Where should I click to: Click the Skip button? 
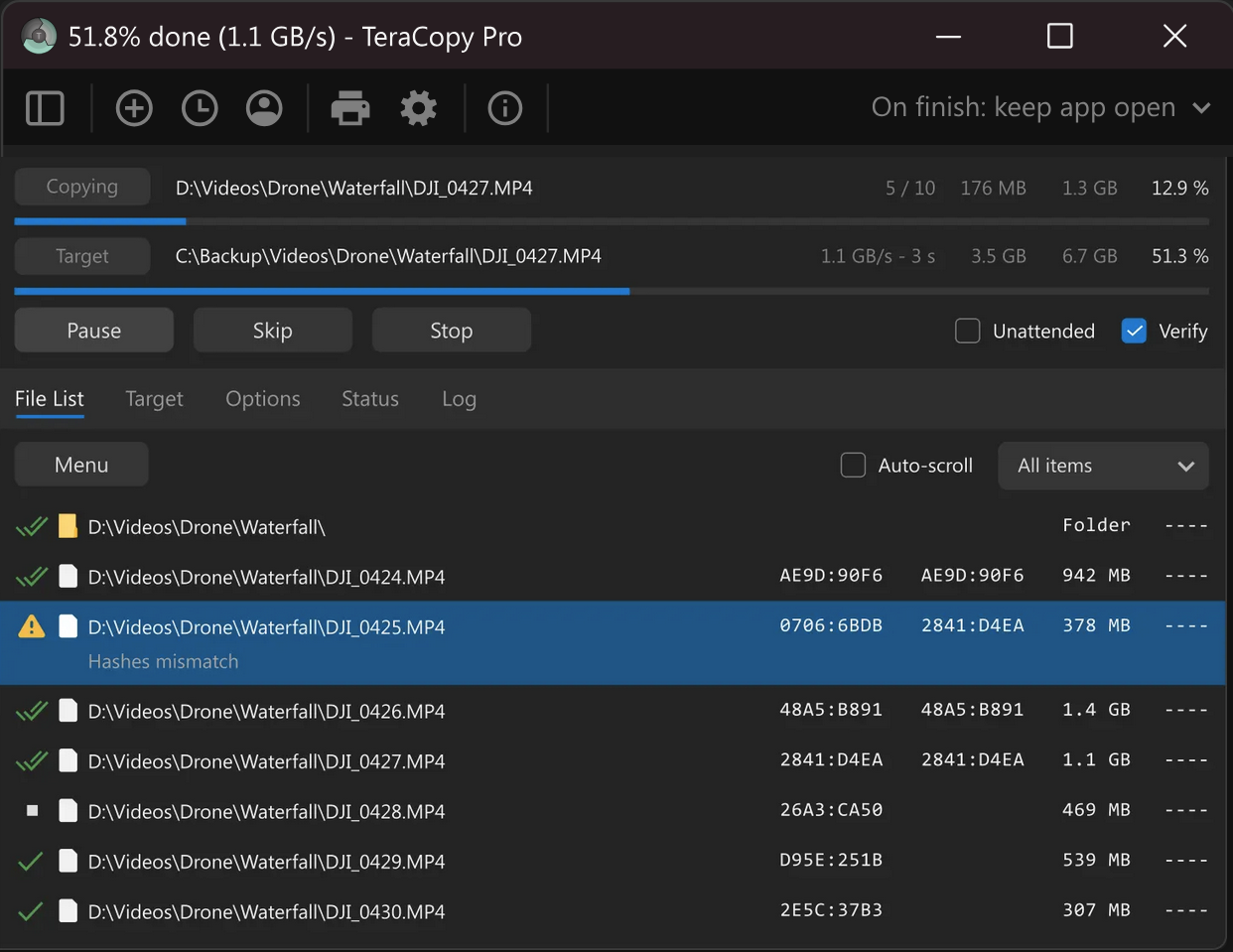(273, 331)
